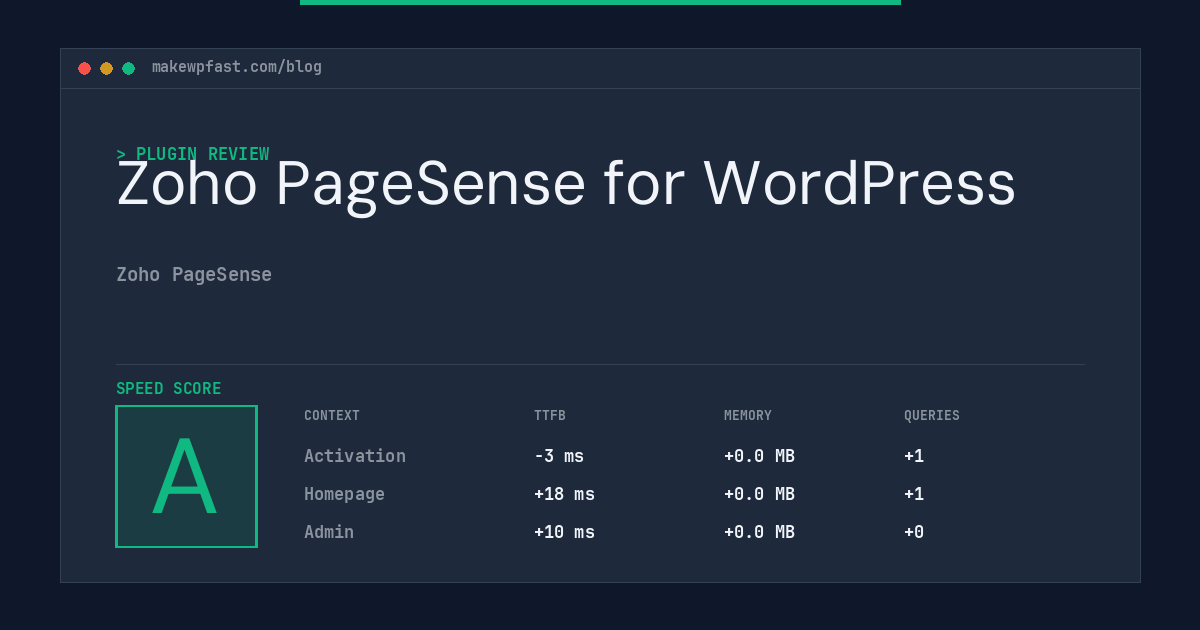Click the Homepage row memory value
The image size is (1200, 630).
pyautogui.click(x=759, y=494)
